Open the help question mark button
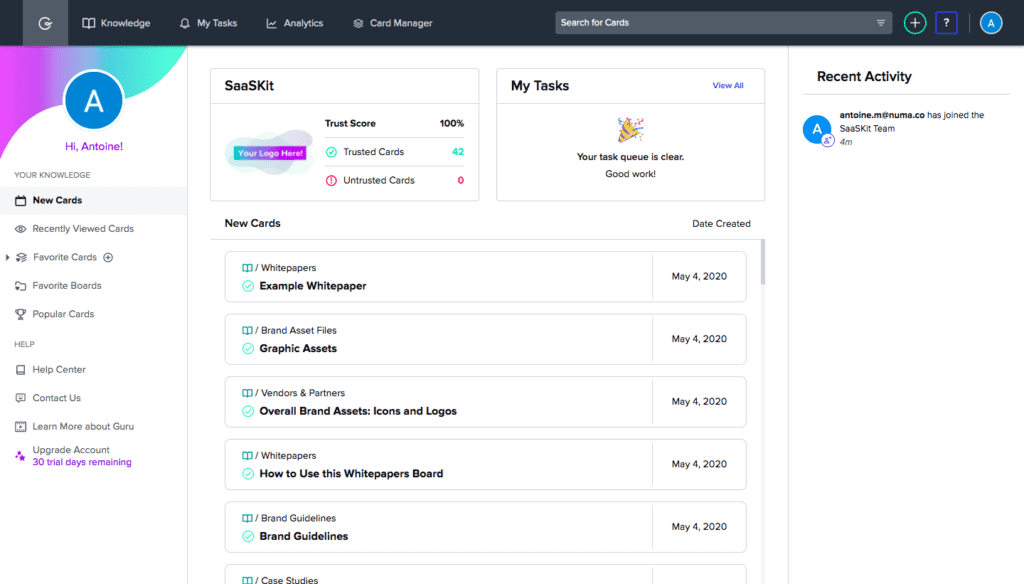 click(946, 23)
